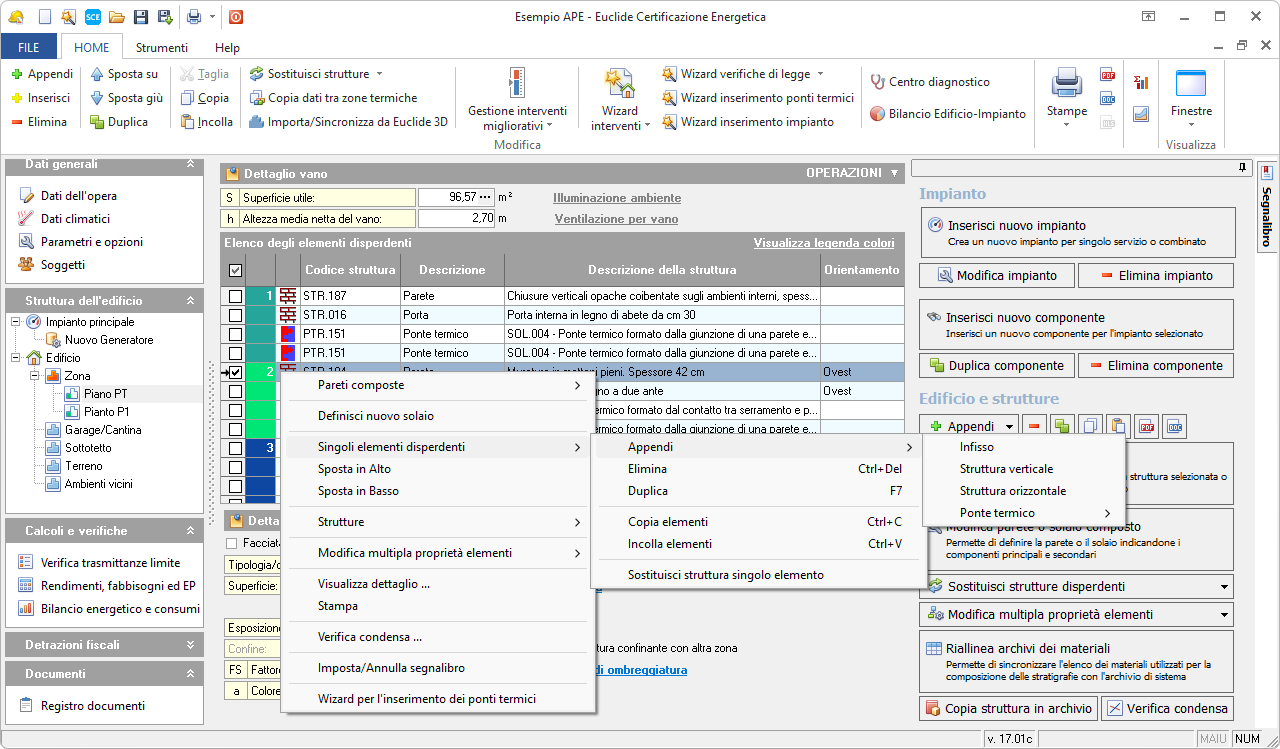Open Centro diagnostico tool

(939, 82)
